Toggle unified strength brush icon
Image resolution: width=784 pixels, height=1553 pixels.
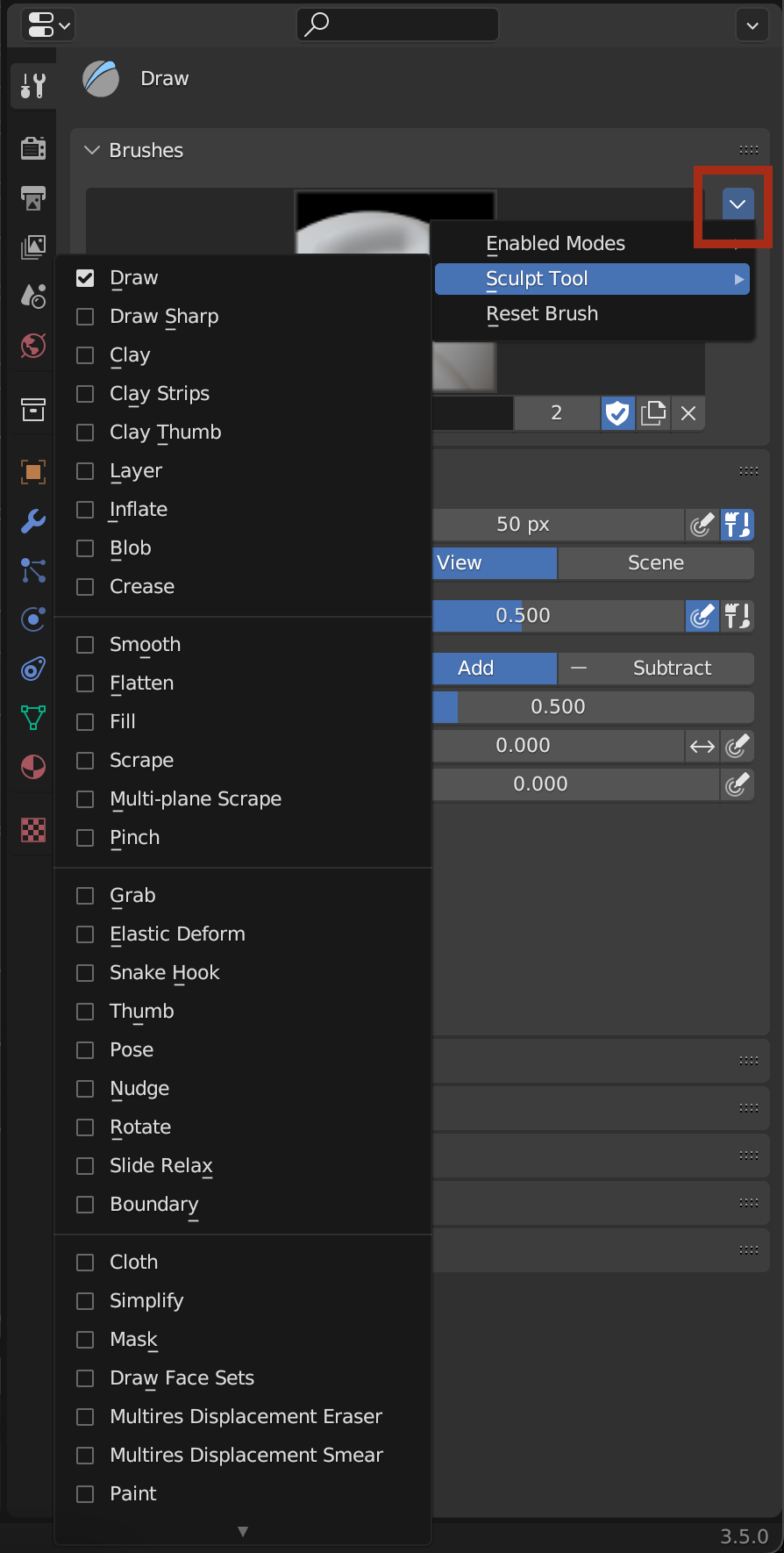pos(738,616)
